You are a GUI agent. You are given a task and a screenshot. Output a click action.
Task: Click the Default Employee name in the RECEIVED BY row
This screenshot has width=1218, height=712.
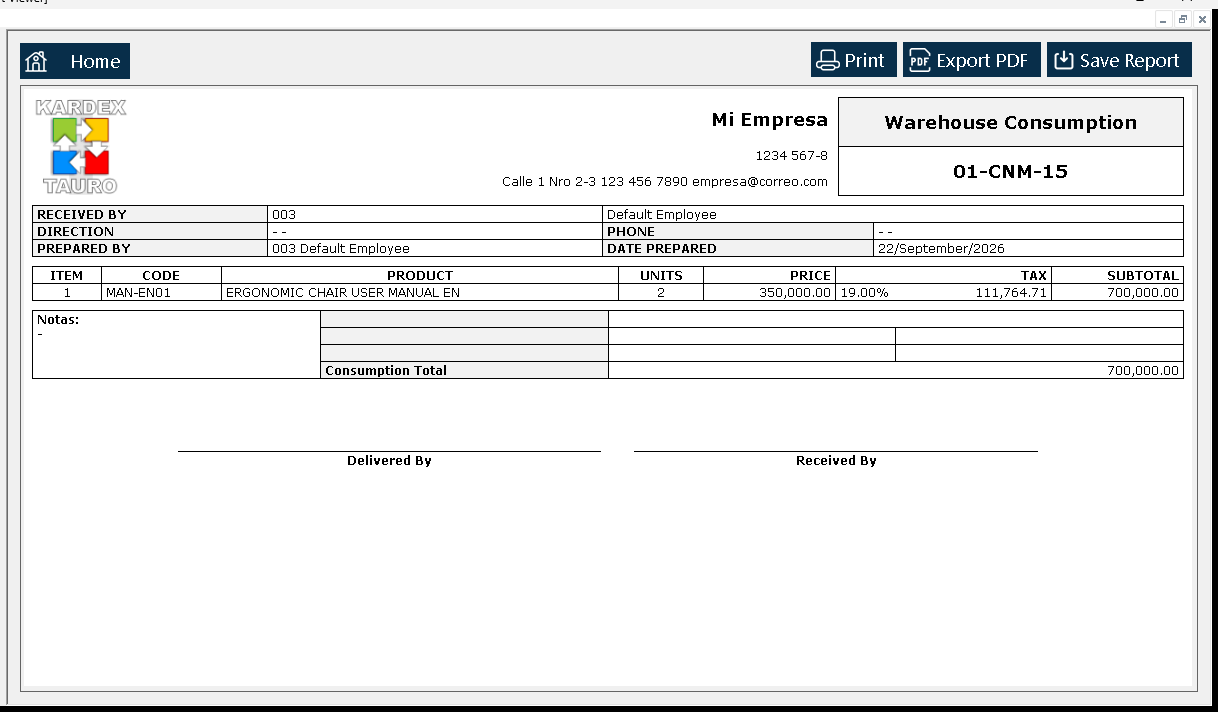(x=662, y=214)
